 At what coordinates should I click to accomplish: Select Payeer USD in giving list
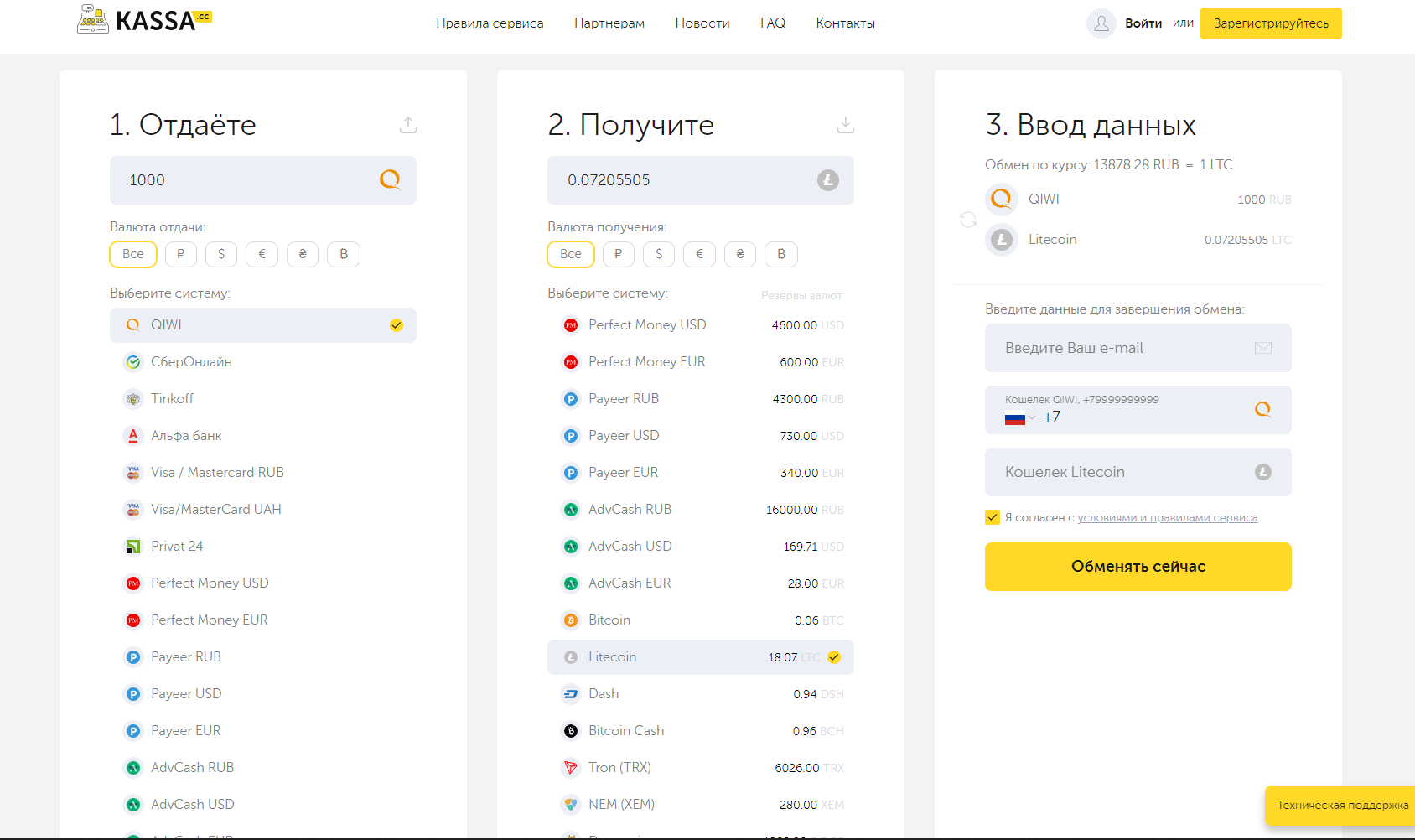click(263, 694)
